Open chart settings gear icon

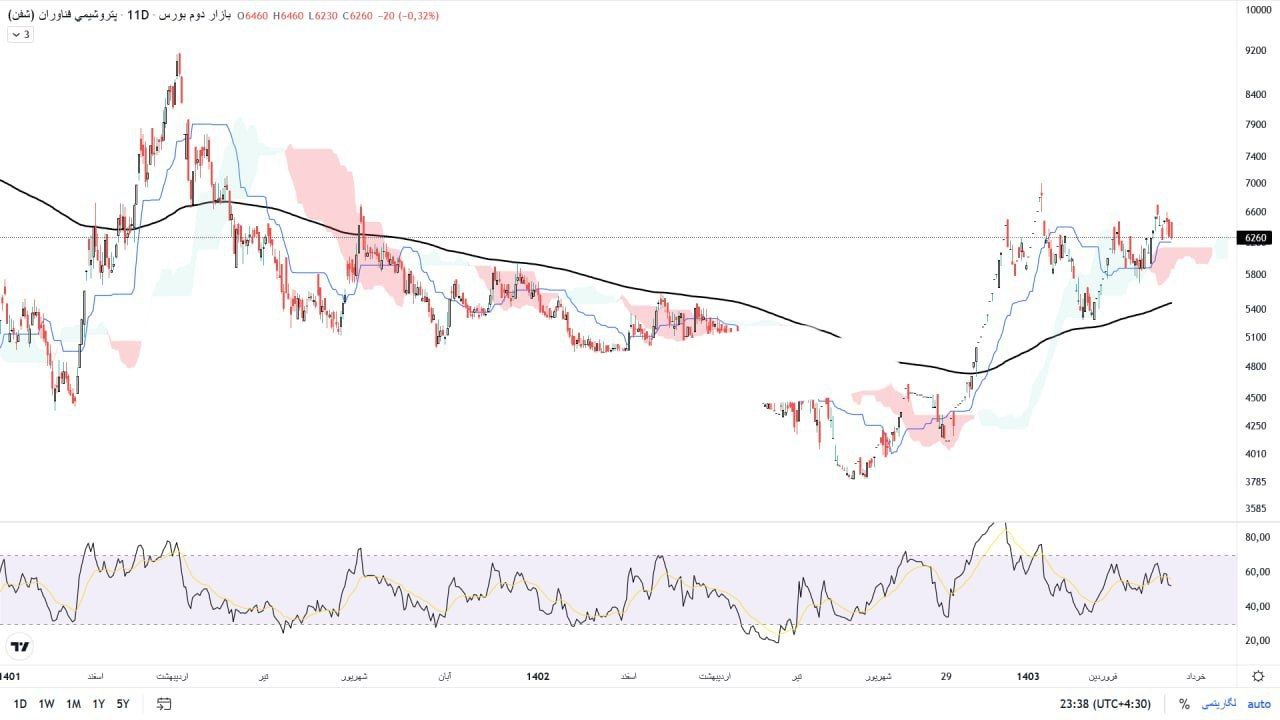pyautogui.click(x=1258, y=676)
